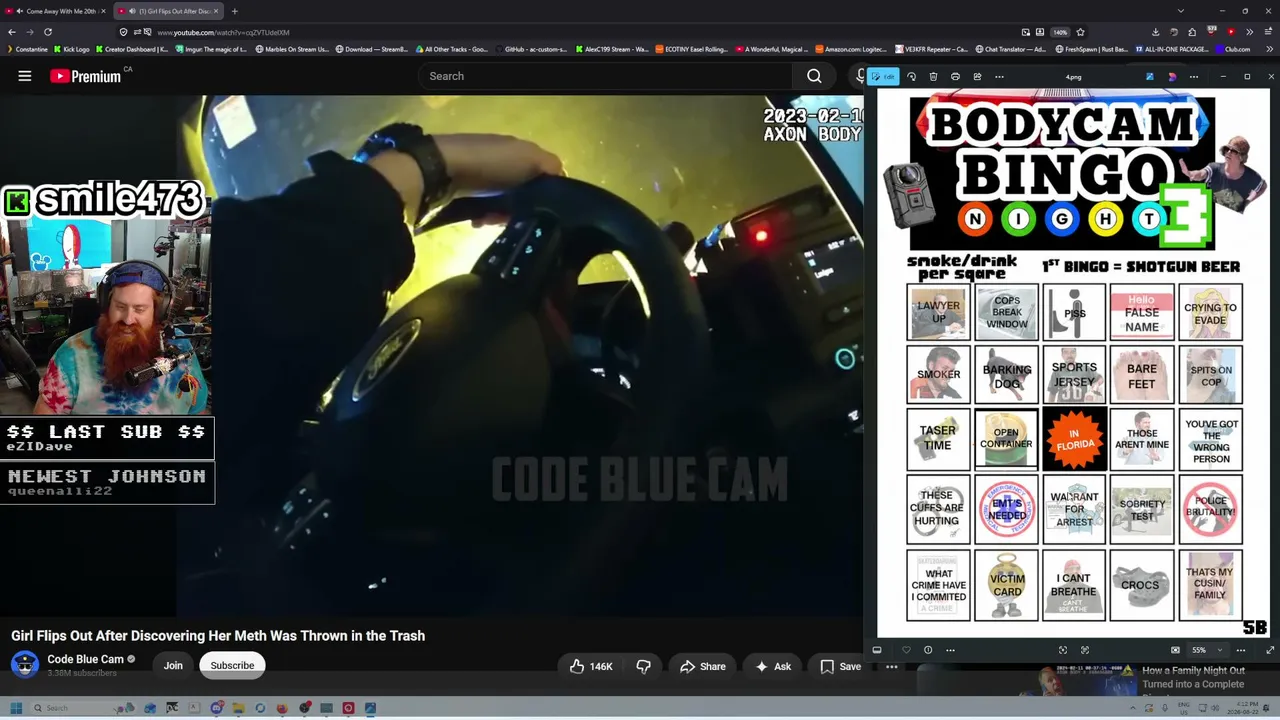
Task: Expand the system tray hidden icons
Action: (x=1131, y=708)
